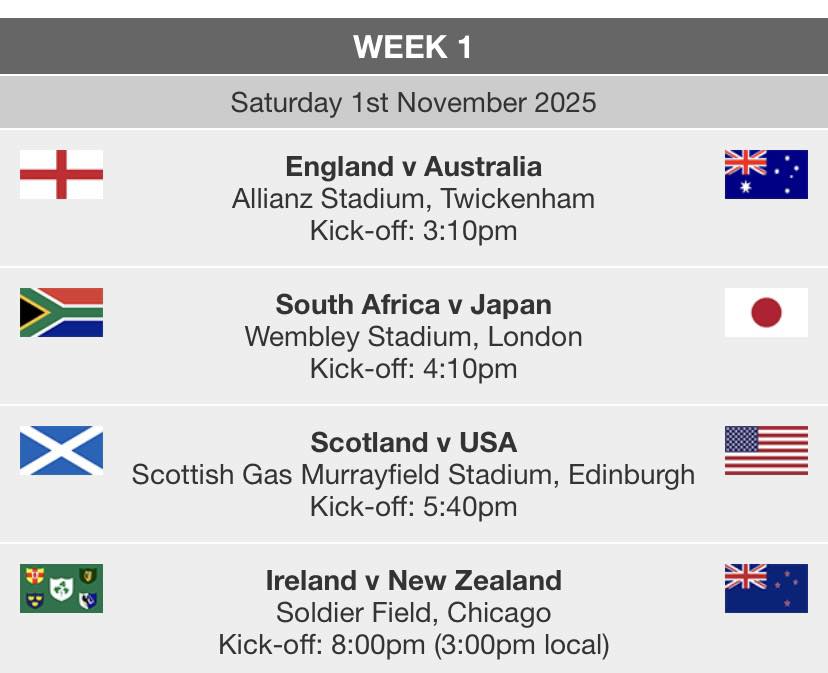Click Kick-off 8:00pm (3:00pm local) text
The width and height of the screenshot is (828, 673).
coord(413,645)
